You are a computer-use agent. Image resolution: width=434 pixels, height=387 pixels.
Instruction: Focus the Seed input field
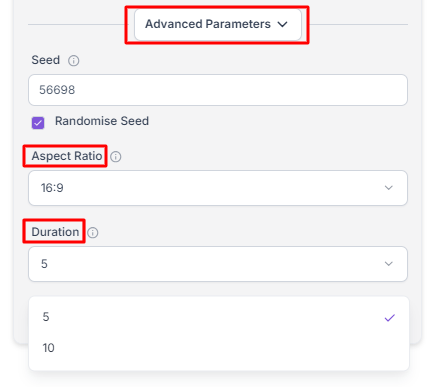click(218, 90)
